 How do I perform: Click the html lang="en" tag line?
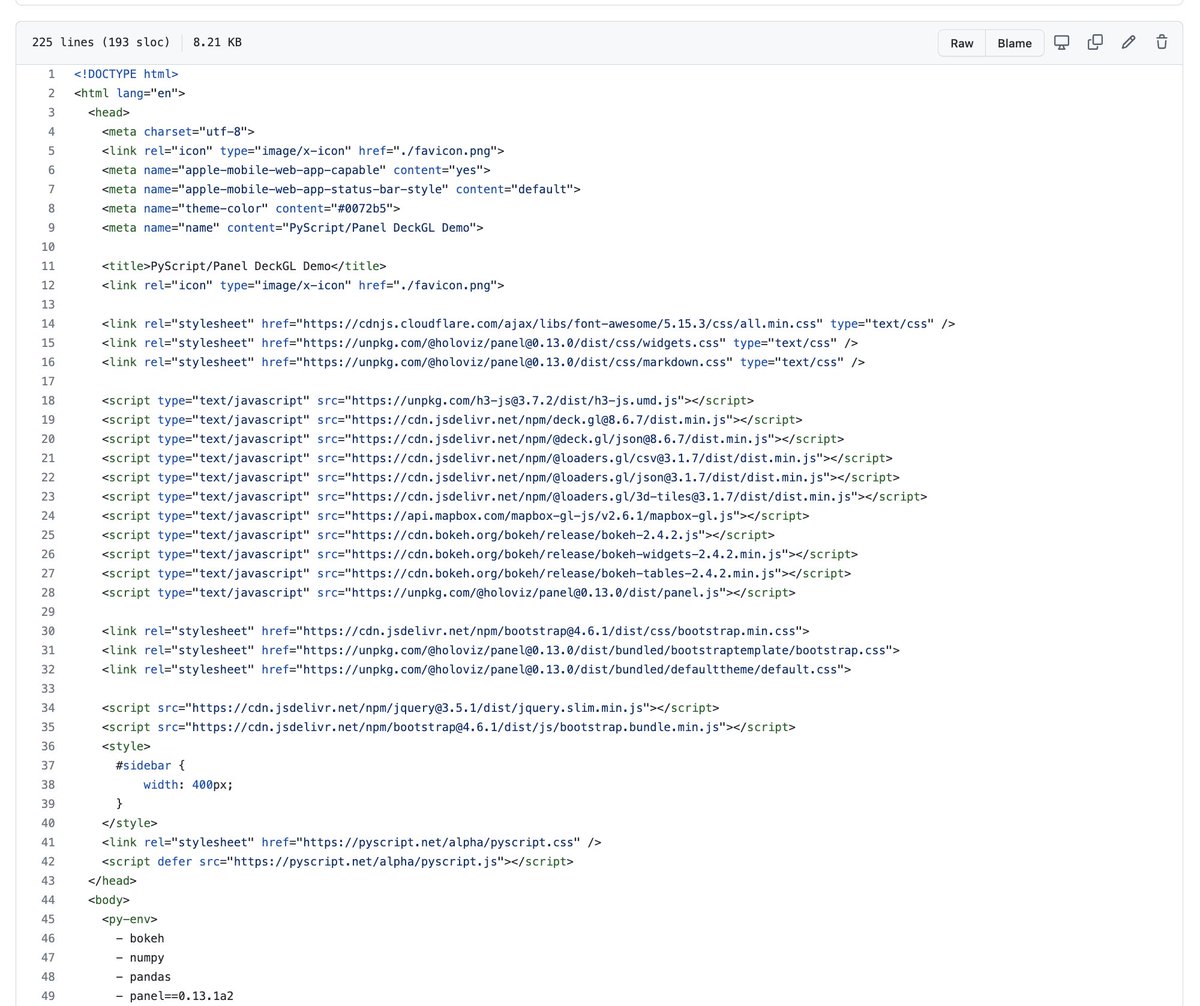pyautogui.click(x=130, y=93)
